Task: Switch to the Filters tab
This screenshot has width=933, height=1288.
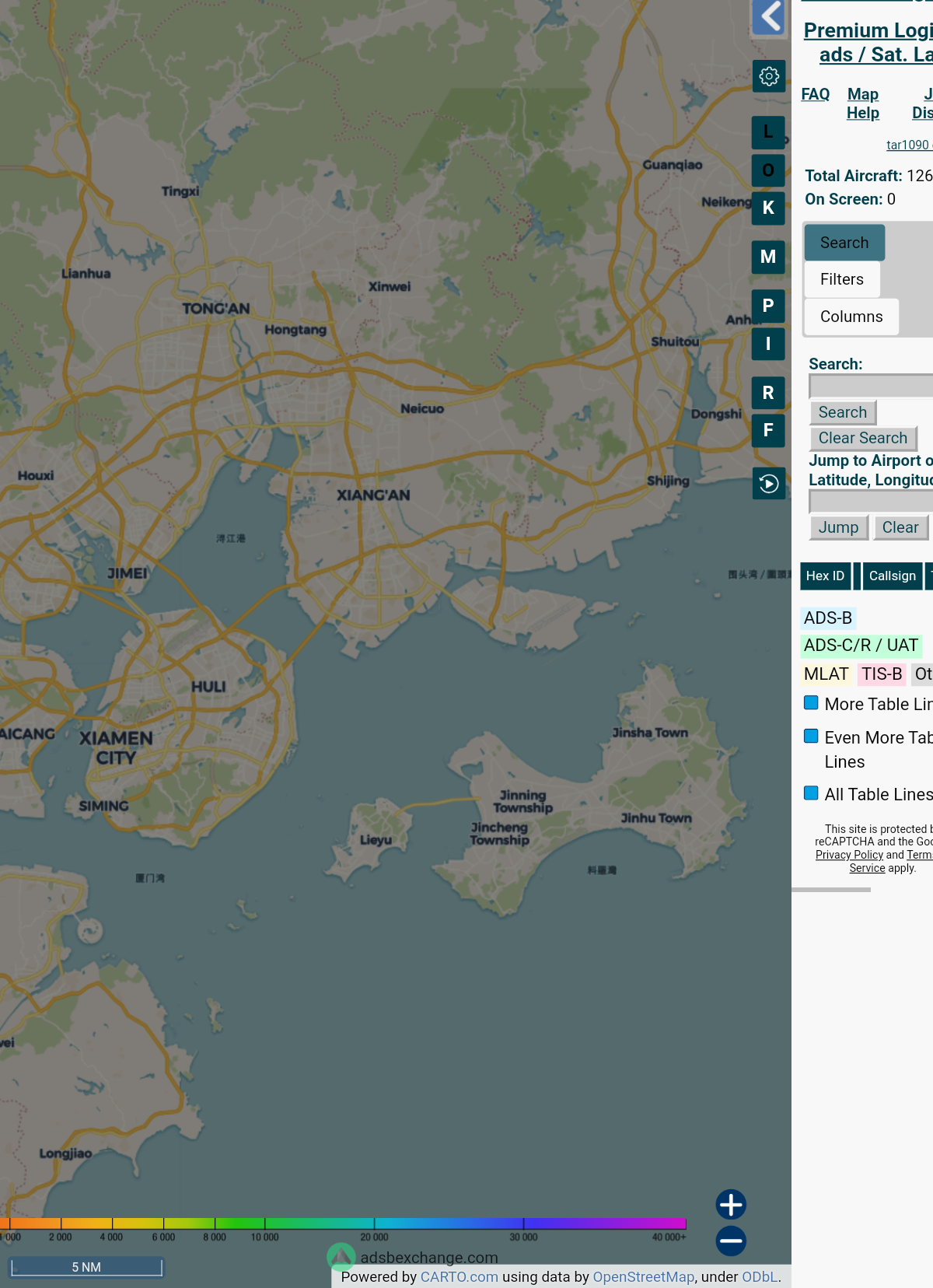Action: (842, 279)
